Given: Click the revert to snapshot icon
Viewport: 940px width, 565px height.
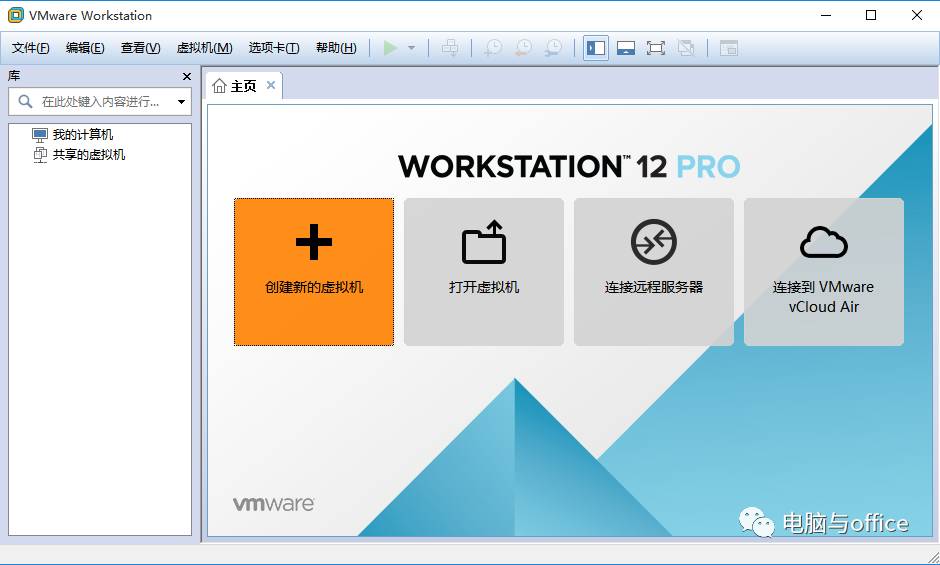Looking at the screenshot, I should [523, 47].
